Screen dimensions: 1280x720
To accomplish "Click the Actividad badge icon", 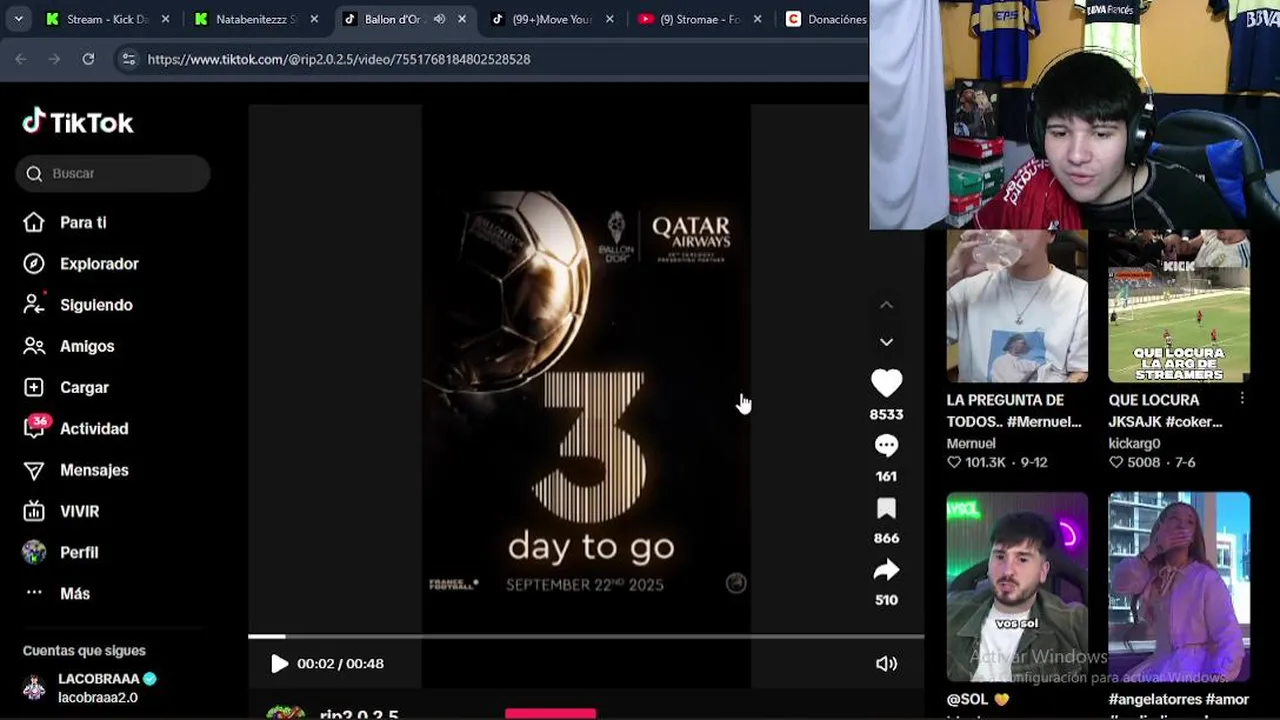I will coord(35,427).
